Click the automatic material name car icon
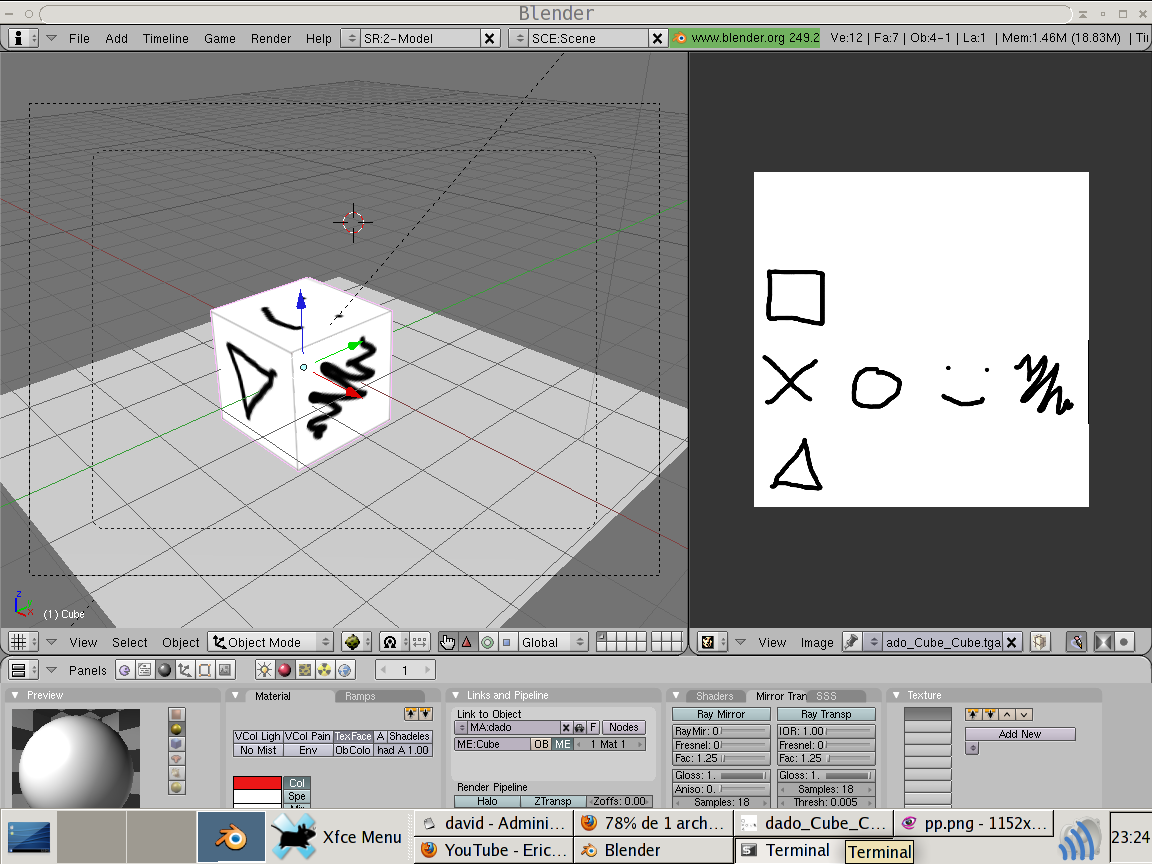This screenshot has height=864, width=1152. coord(580,727)
